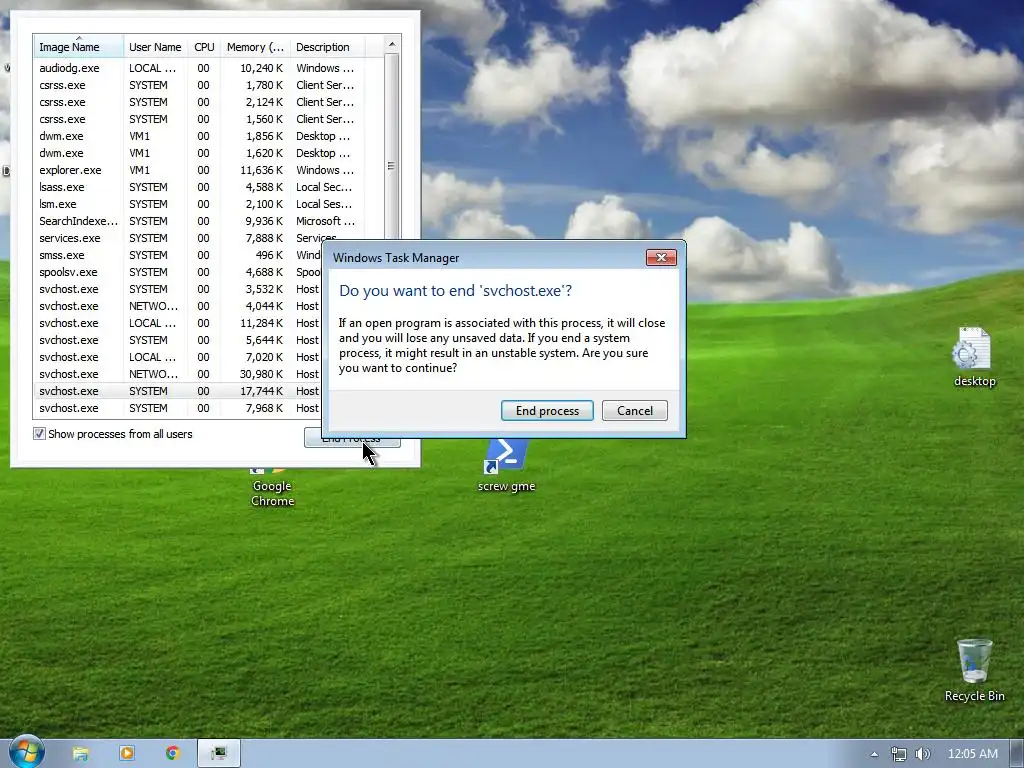
Task: Sort by User Name column header
Action: pos(155,47)
